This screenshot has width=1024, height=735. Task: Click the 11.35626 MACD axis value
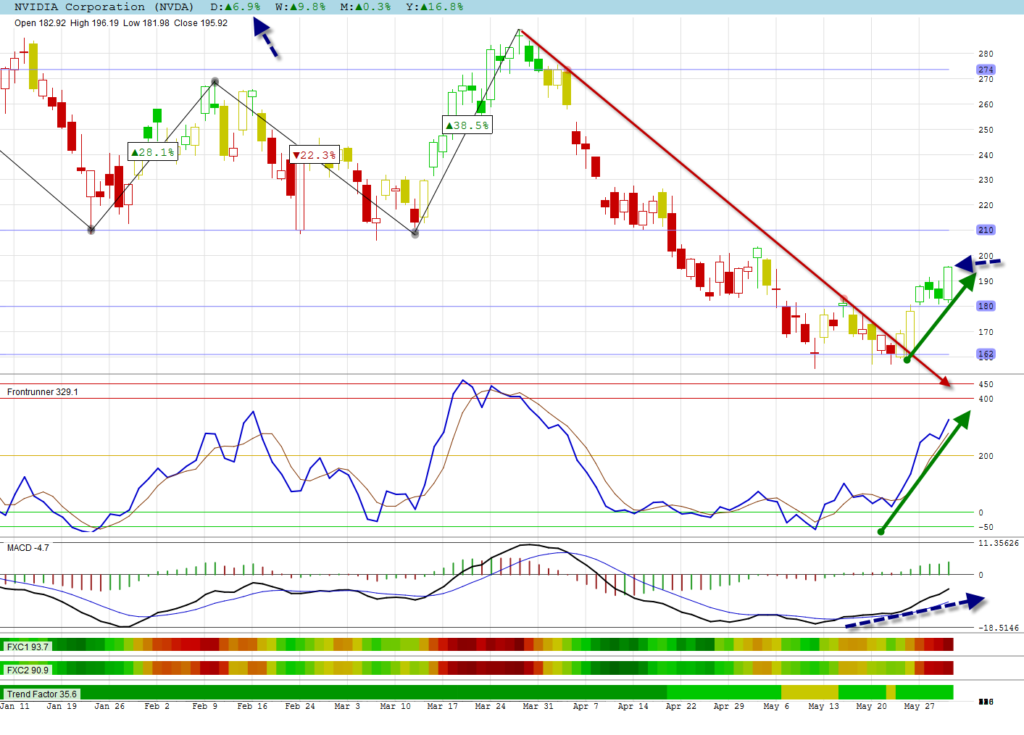[998, 543]
